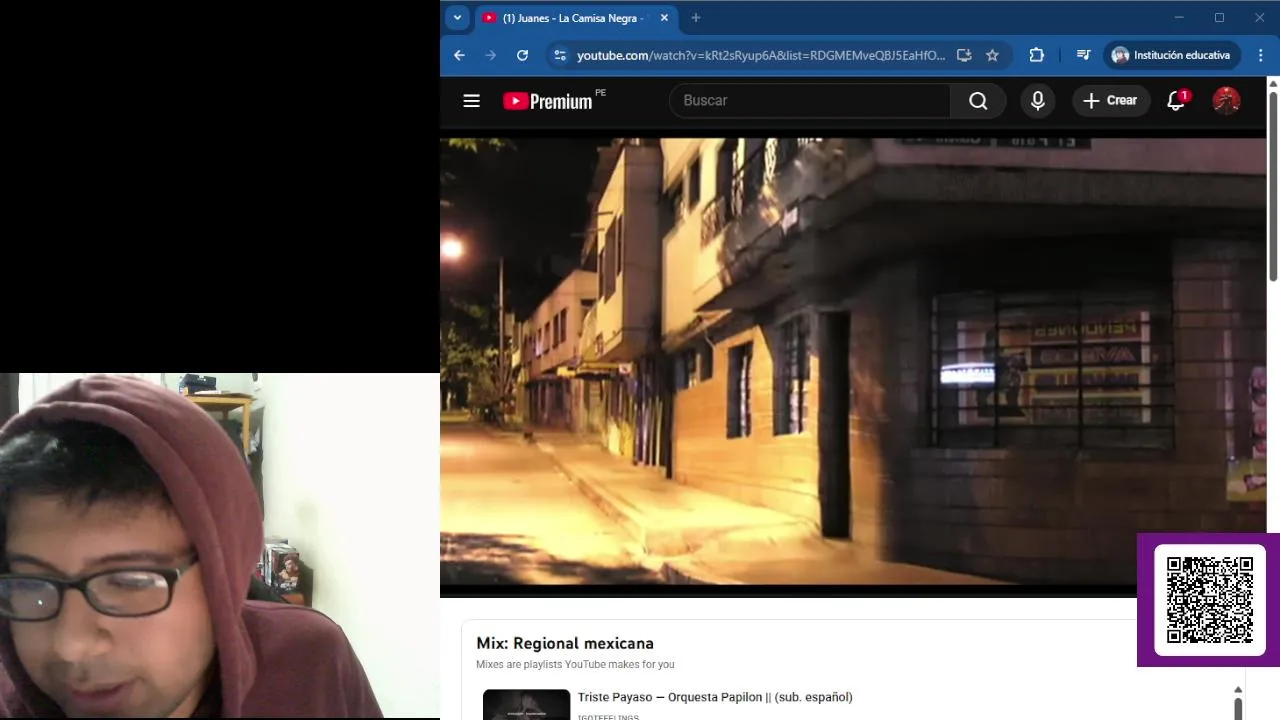Search by voice with microphone icon
The height and width of the screenshot is (720, 1280).
click(1037, 100)
